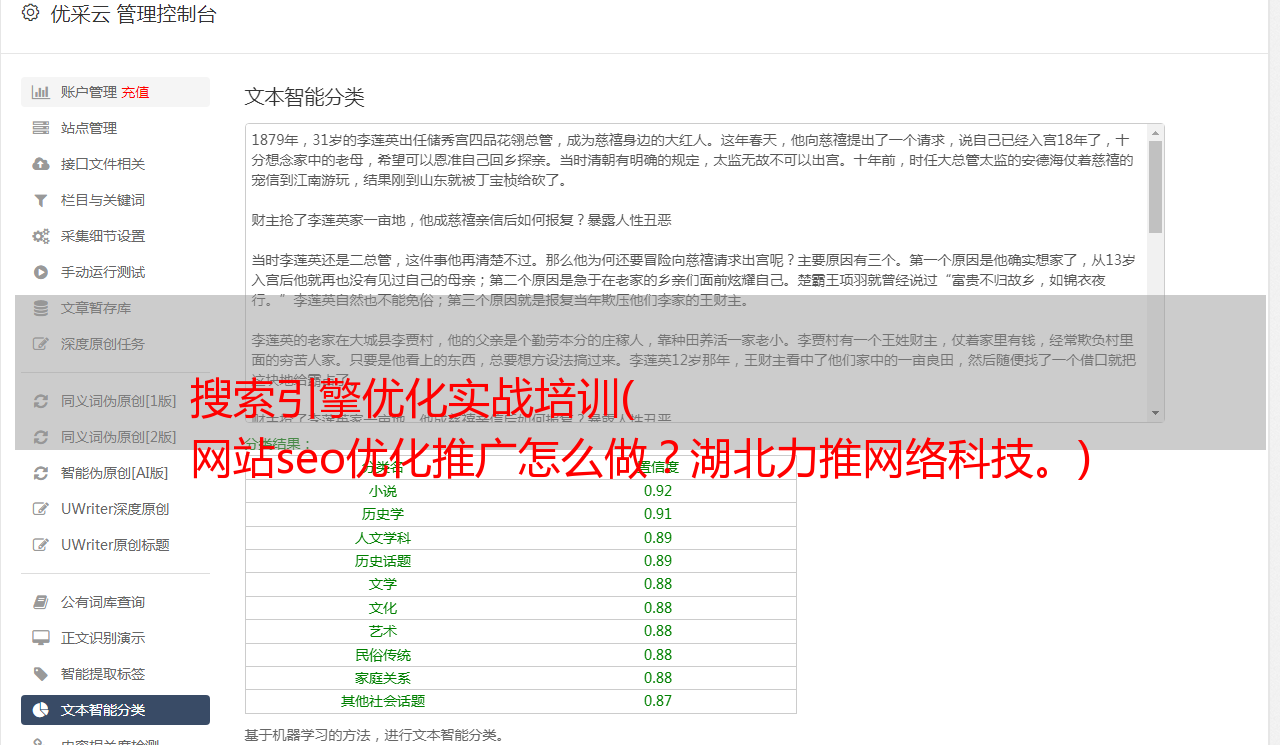Viewport: 1280px width, 745px height.
Task: Select the tag icon beside 智能提取标签
Action: point(41,674)
